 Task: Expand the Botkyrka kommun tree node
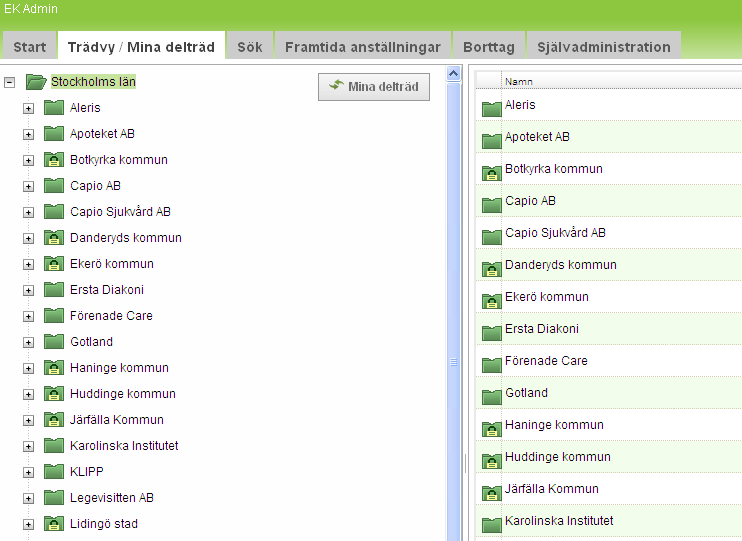[x=28, y=160]
